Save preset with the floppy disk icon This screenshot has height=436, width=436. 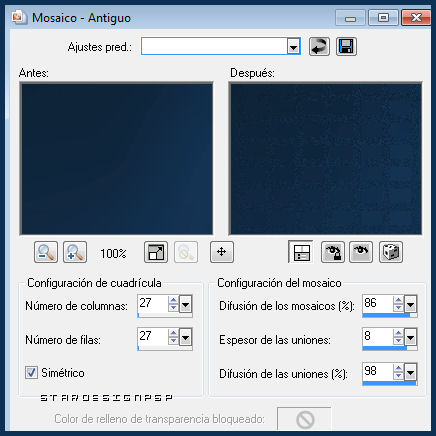[x=346, y=46]
